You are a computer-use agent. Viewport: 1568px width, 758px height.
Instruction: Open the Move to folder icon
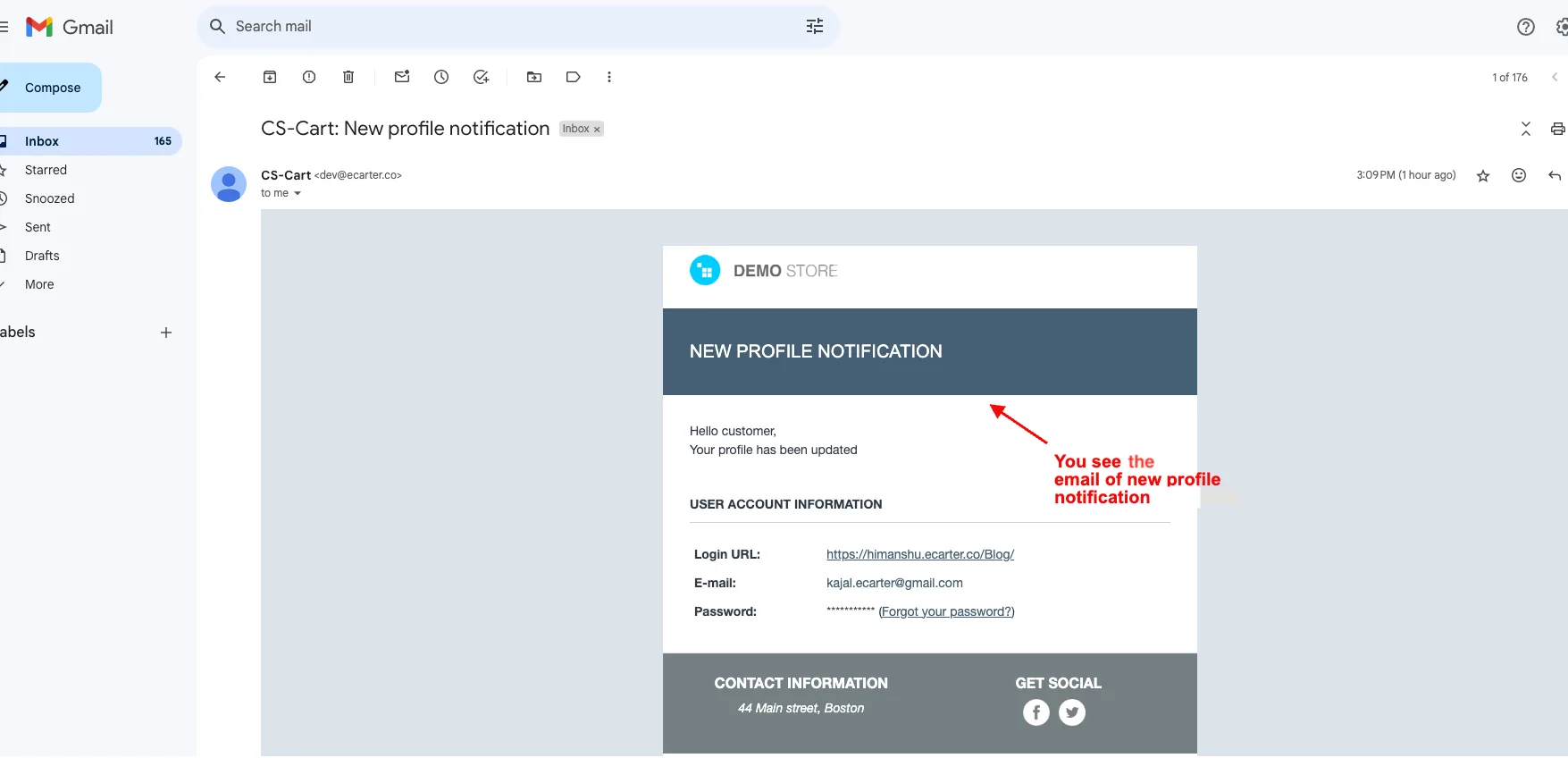tap(534, 77)
